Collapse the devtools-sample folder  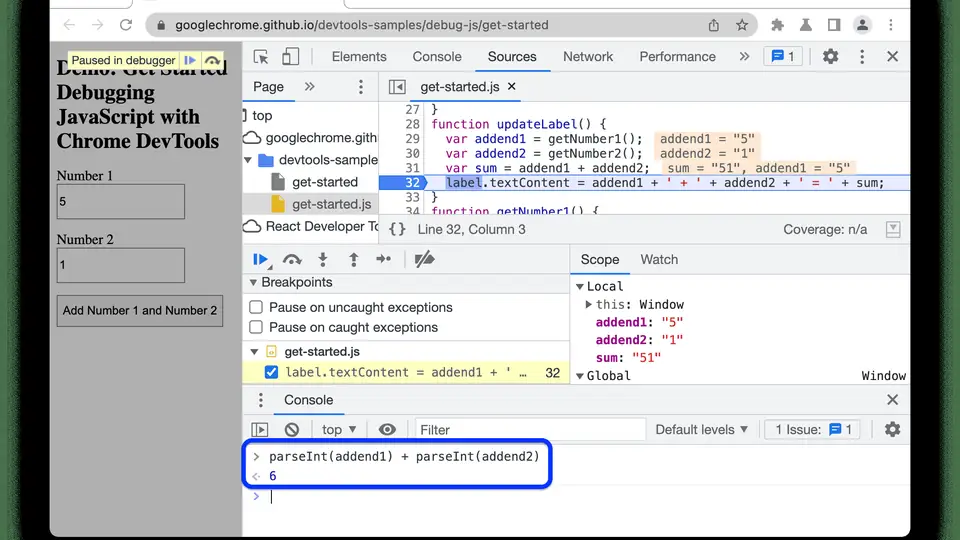248,160
